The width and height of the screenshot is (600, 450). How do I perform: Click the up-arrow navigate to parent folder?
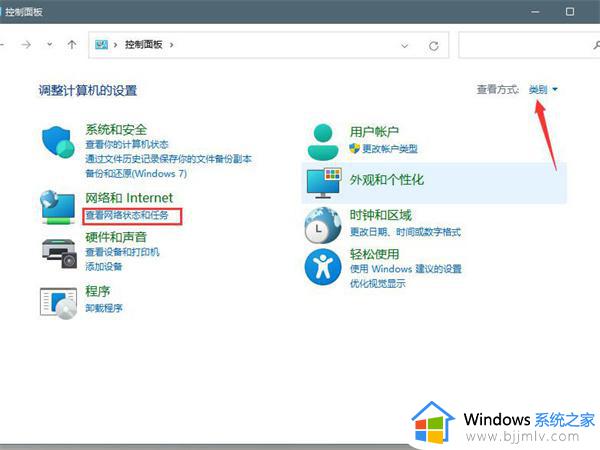[72, 45]
